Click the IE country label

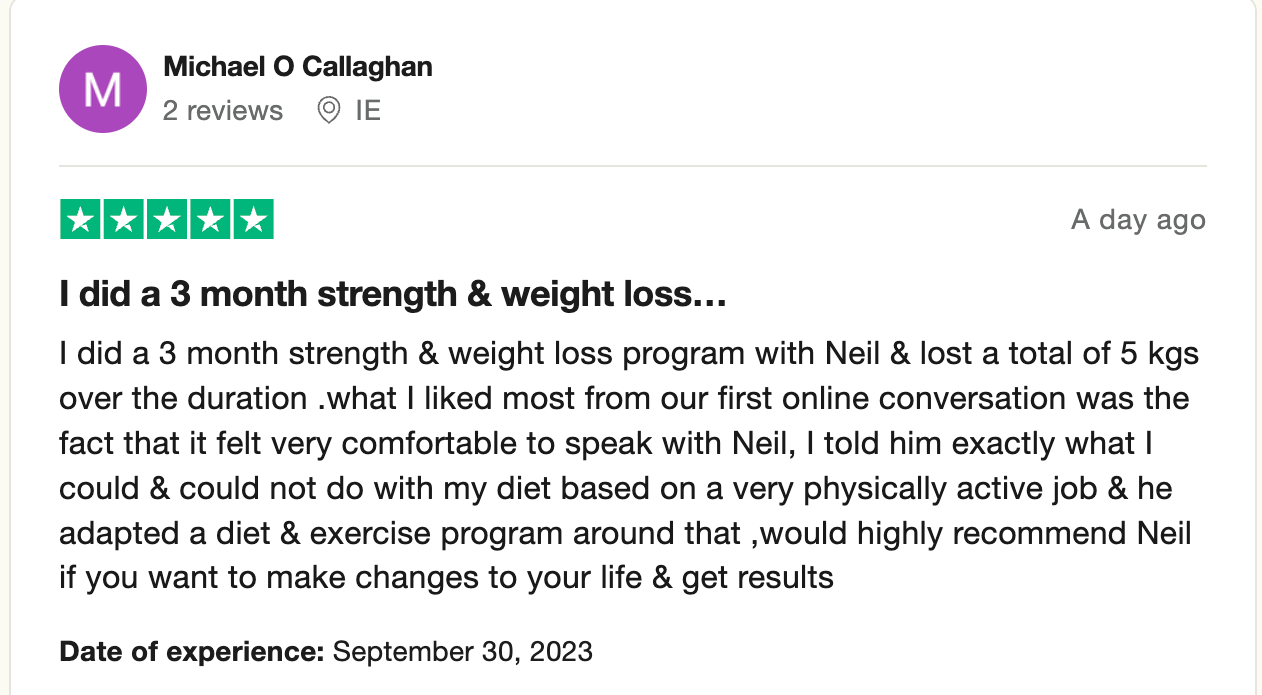tap(368, 110)
